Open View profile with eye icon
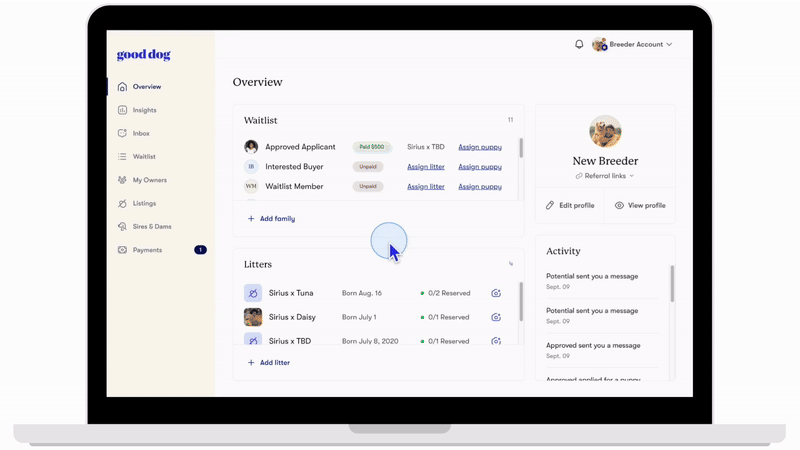 [x=640, y=206]
